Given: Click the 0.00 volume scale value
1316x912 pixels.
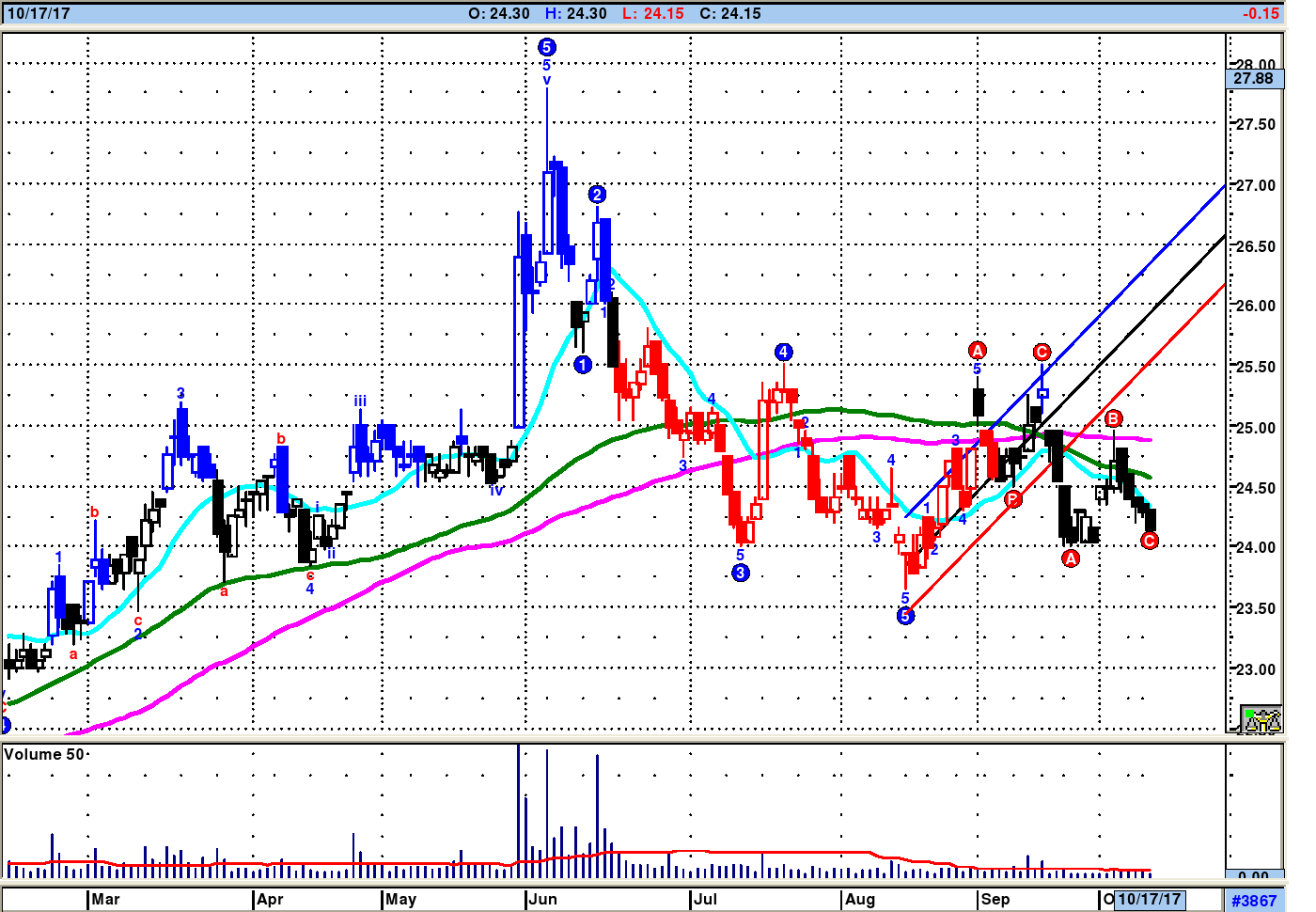Looking at the screenshot, I should tap(1254, 876).
